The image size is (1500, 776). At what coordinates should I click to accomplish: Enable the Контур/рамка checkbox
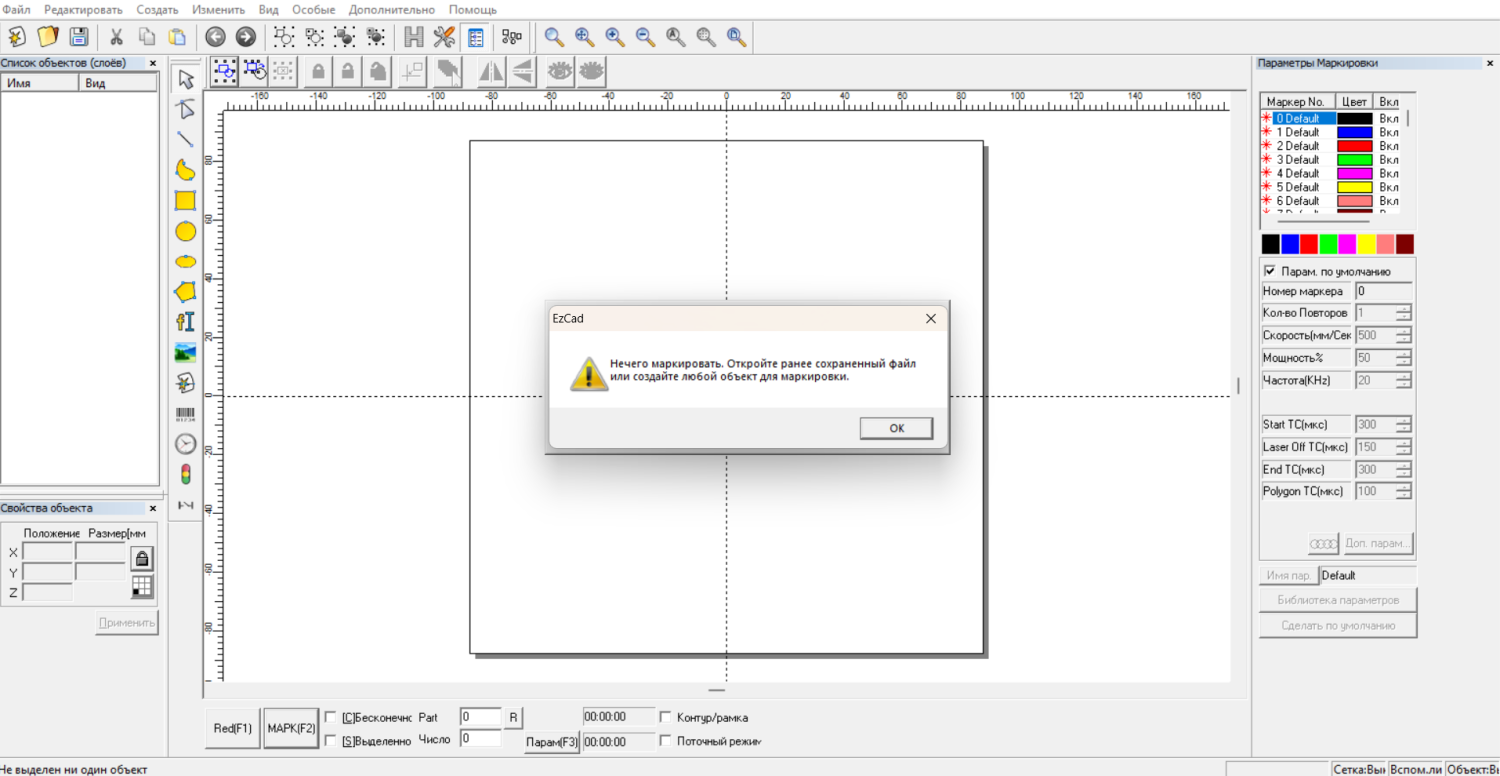pos(666,717)
